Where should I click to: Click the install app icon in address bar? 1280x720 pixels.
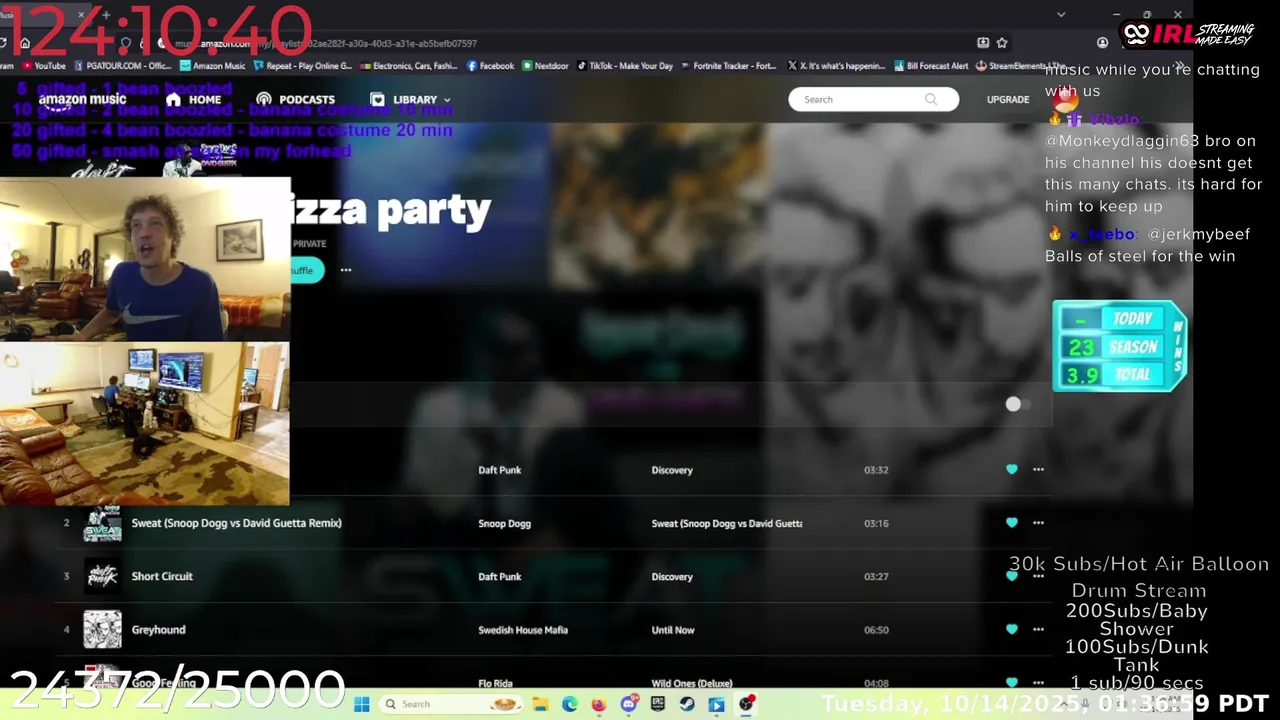(983, 43)
